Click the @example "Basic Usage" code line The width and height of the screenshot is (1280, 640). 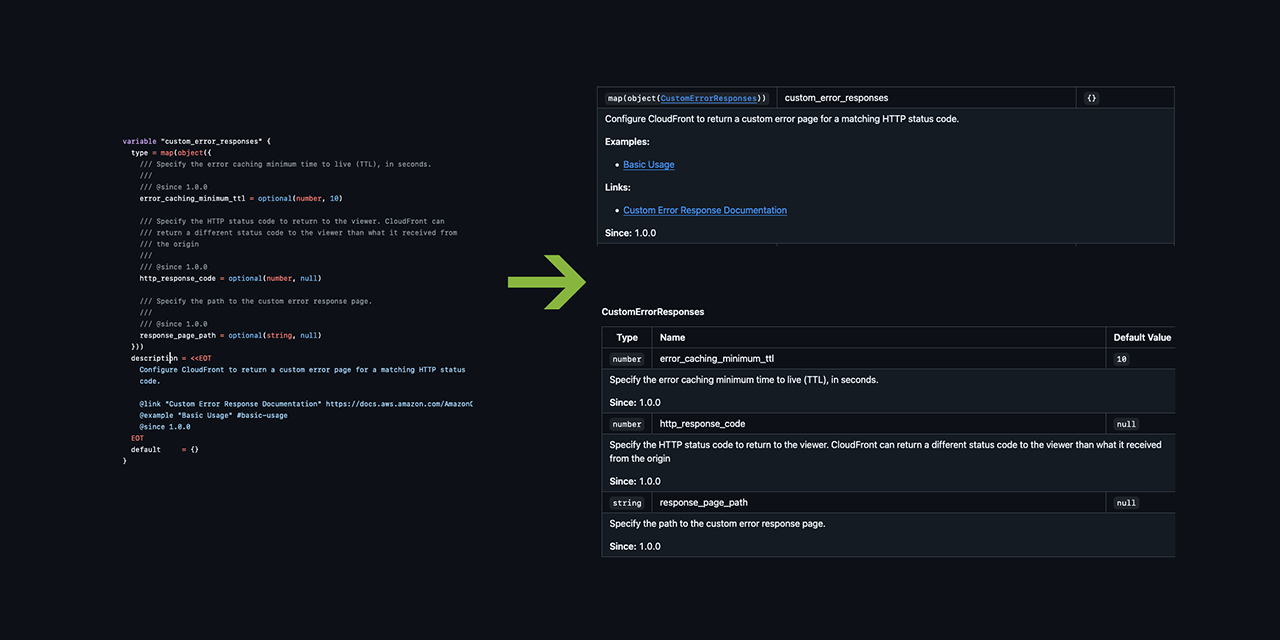point(213,415)
